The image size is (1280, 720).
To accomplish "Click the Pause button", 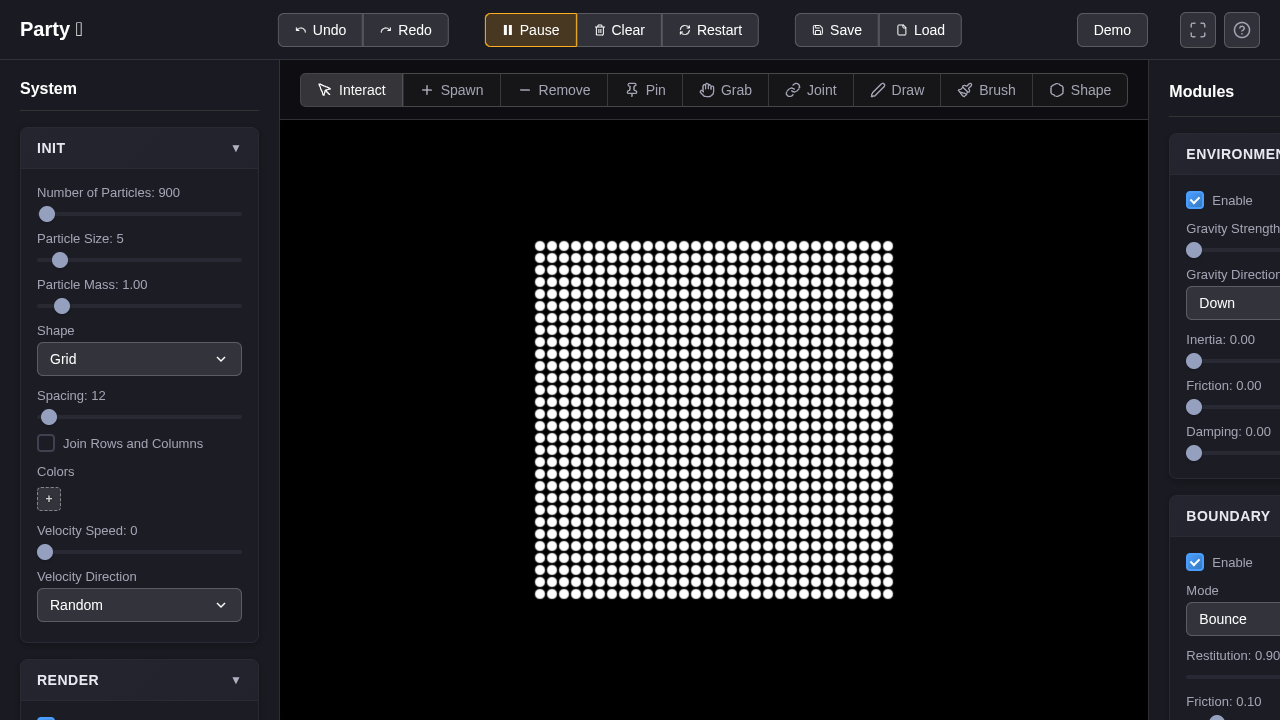I will click(x=531, y=30).
